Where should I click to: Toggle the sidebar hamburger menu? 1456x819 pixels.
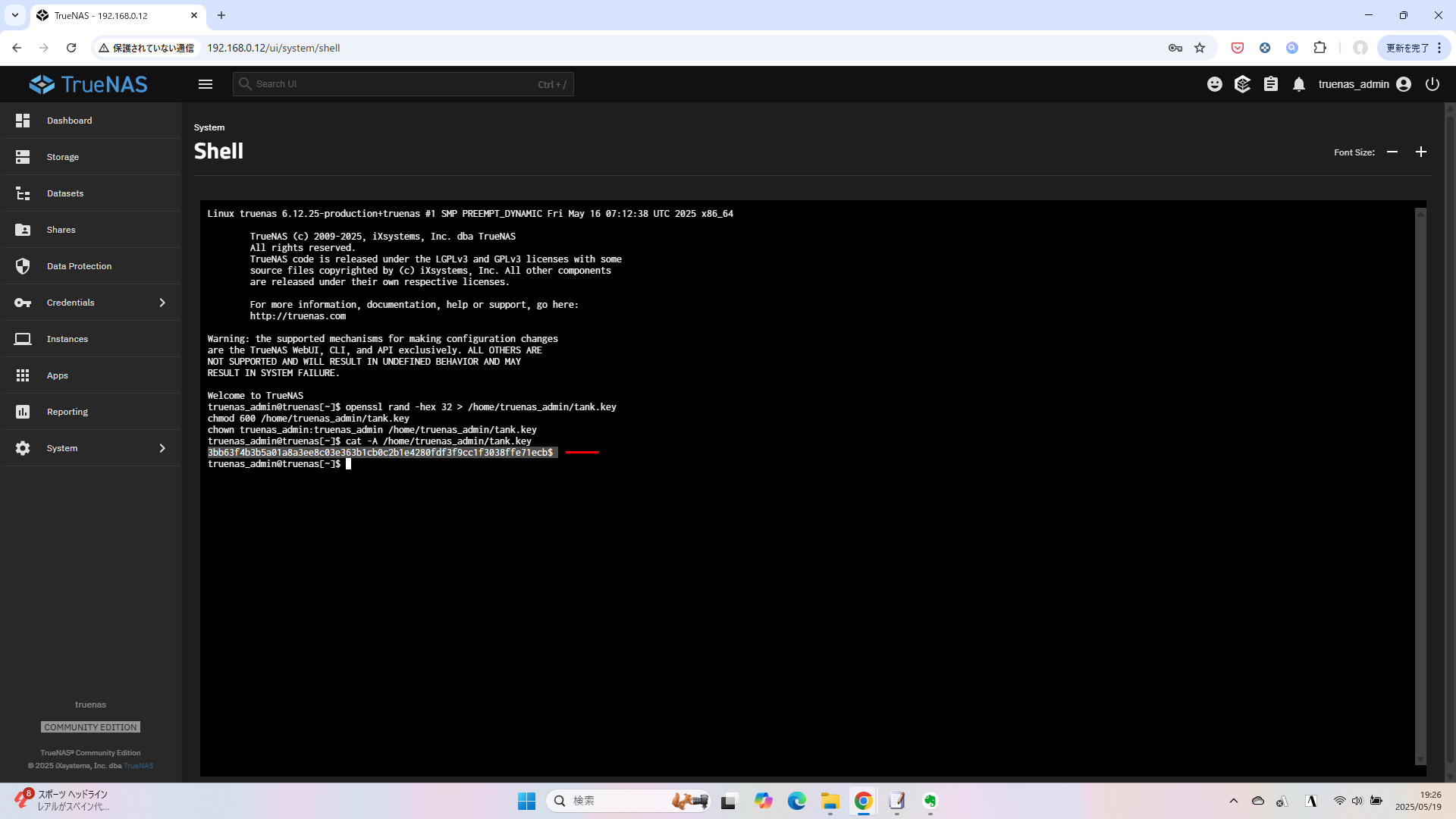tap(206, 84)
